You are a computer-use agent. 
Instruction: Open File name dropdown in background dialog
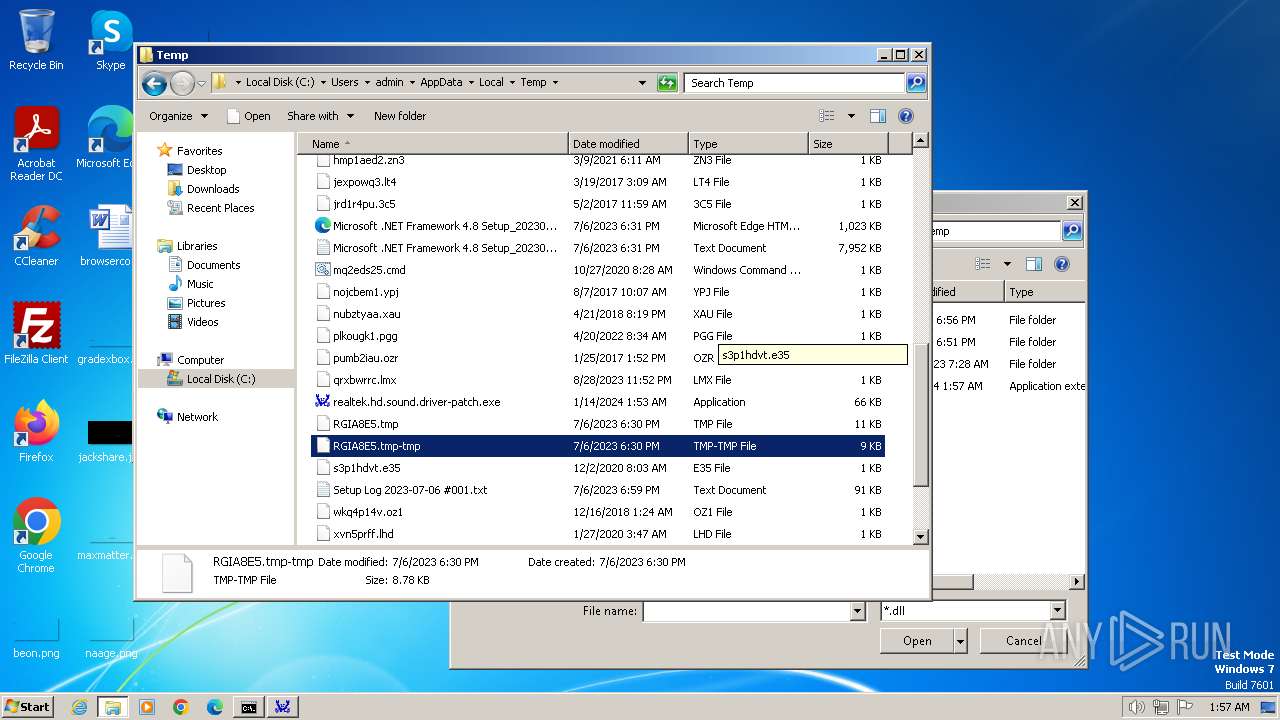tap(857, 611)
